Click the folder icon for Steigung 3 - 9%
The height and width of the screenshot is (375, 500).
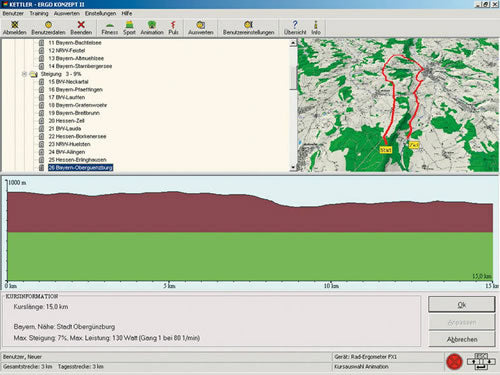(x=34, y=74)
